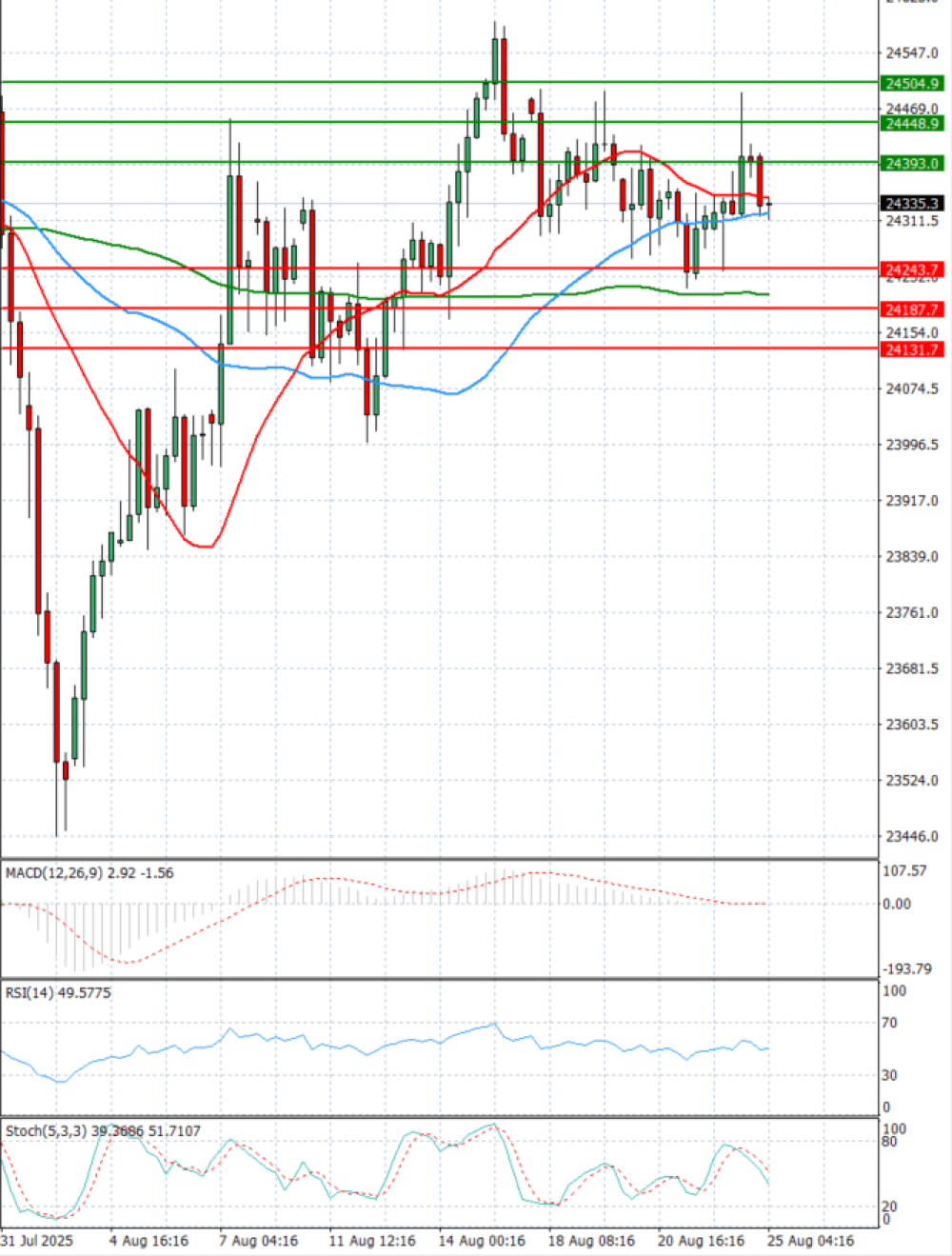Select the 4 Aug 16:16 time label

(149, 1241)
